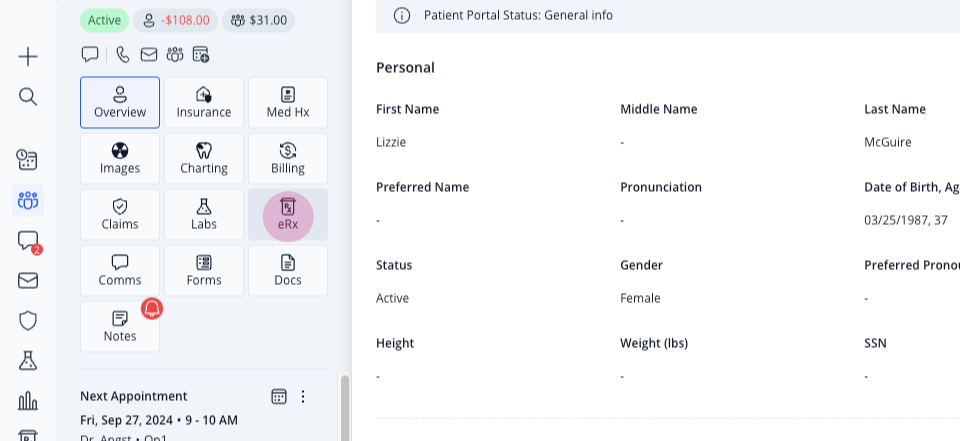This screenshot has width=960, height=441.
Task: Click the Personal section heading
Action: [x=405, y=67]
